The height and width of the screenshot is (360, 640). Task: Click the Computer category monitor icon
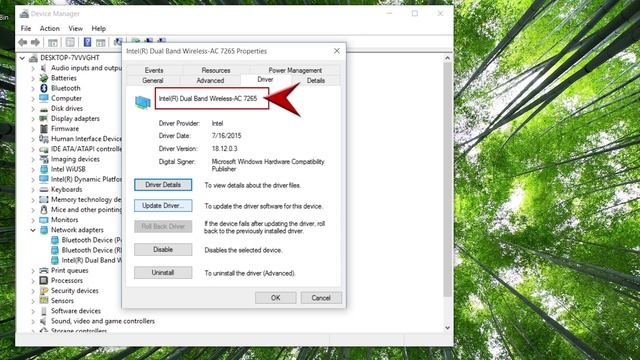coord(44,98)
